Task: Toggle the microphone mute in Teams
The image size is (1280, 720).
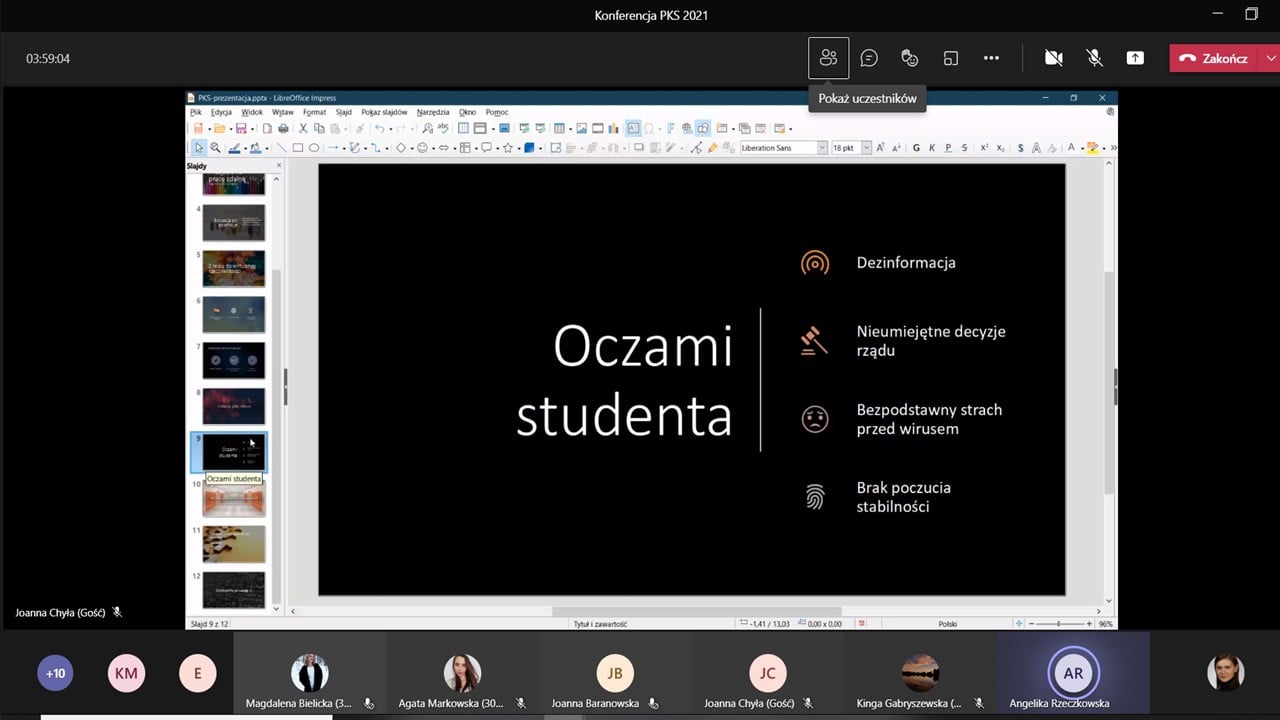Action: click(x=1095, y=58)
